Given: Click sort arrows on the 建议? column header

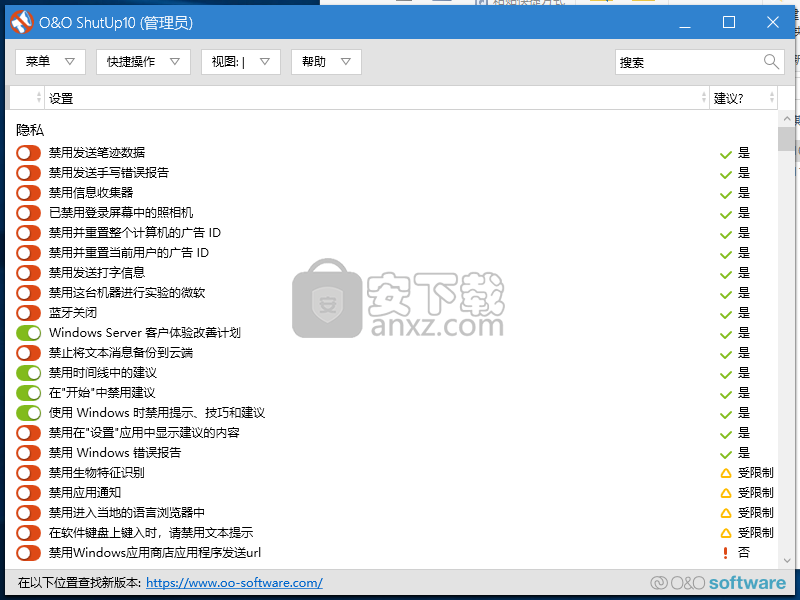Looking at the screenshot, I should pos(772,97).
